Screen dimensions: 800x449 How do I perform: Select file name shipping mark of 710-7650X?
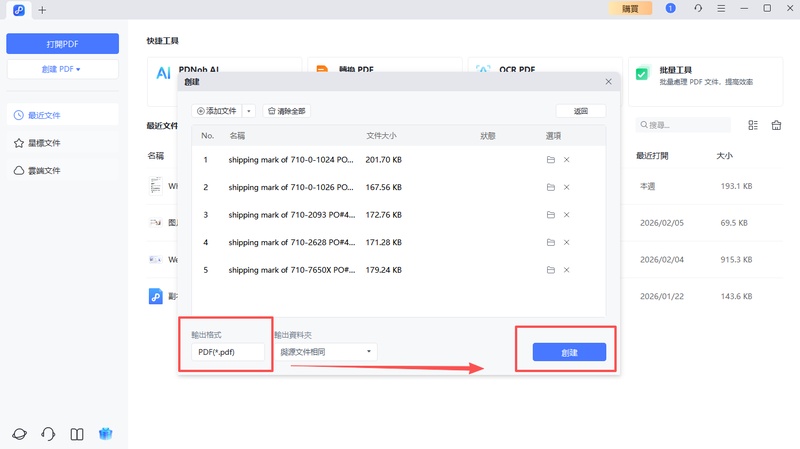coord(292,270)
